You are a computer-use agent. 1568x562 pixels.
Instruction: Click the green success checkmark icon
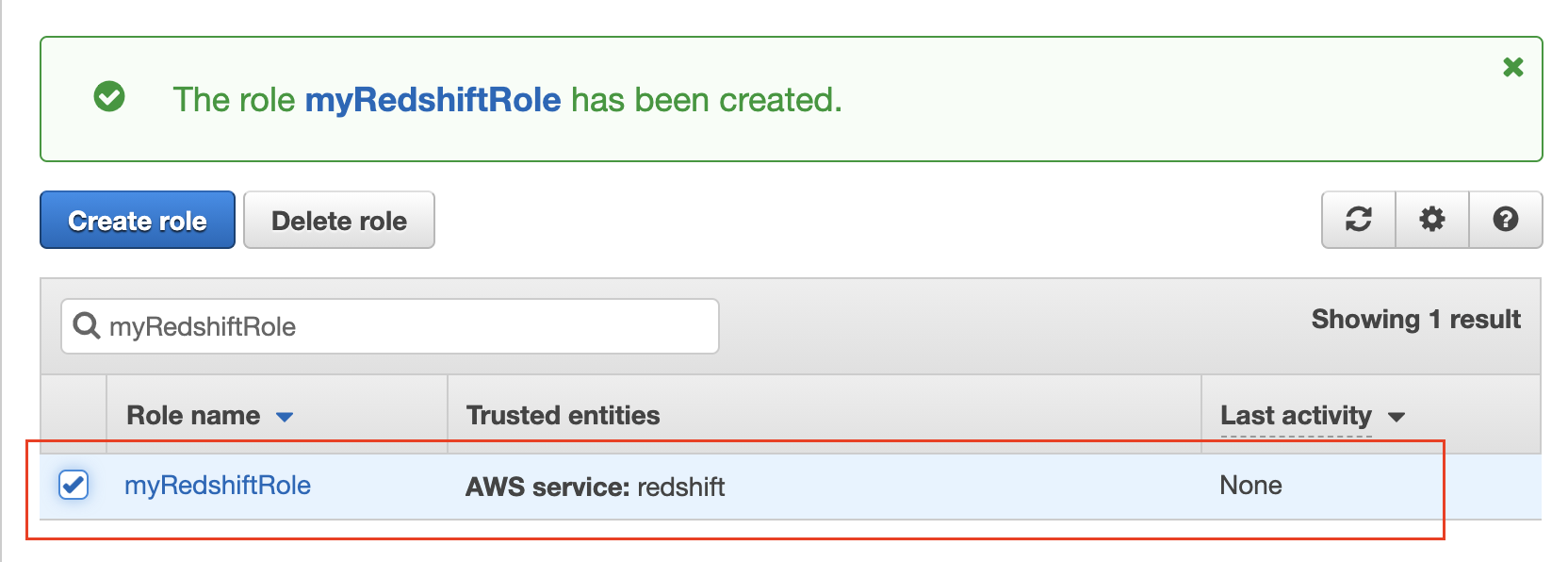pyautogui.click(x=109, y=98)
